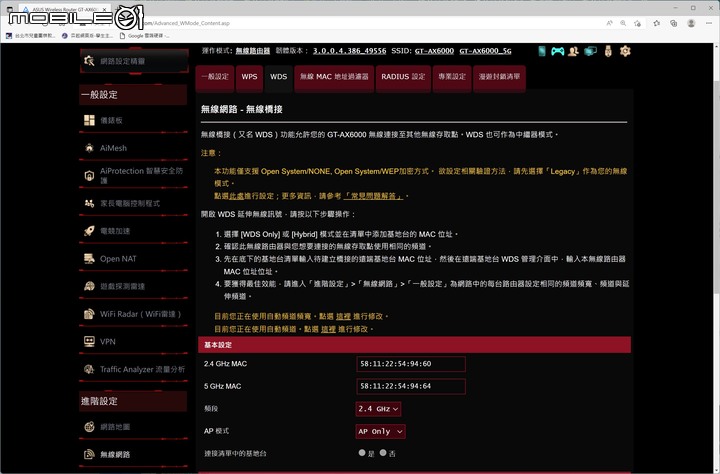Screen dimensions: 720x474
Task: Click the browser zoom magnifier icon
Action: click(x=623, y=23)
